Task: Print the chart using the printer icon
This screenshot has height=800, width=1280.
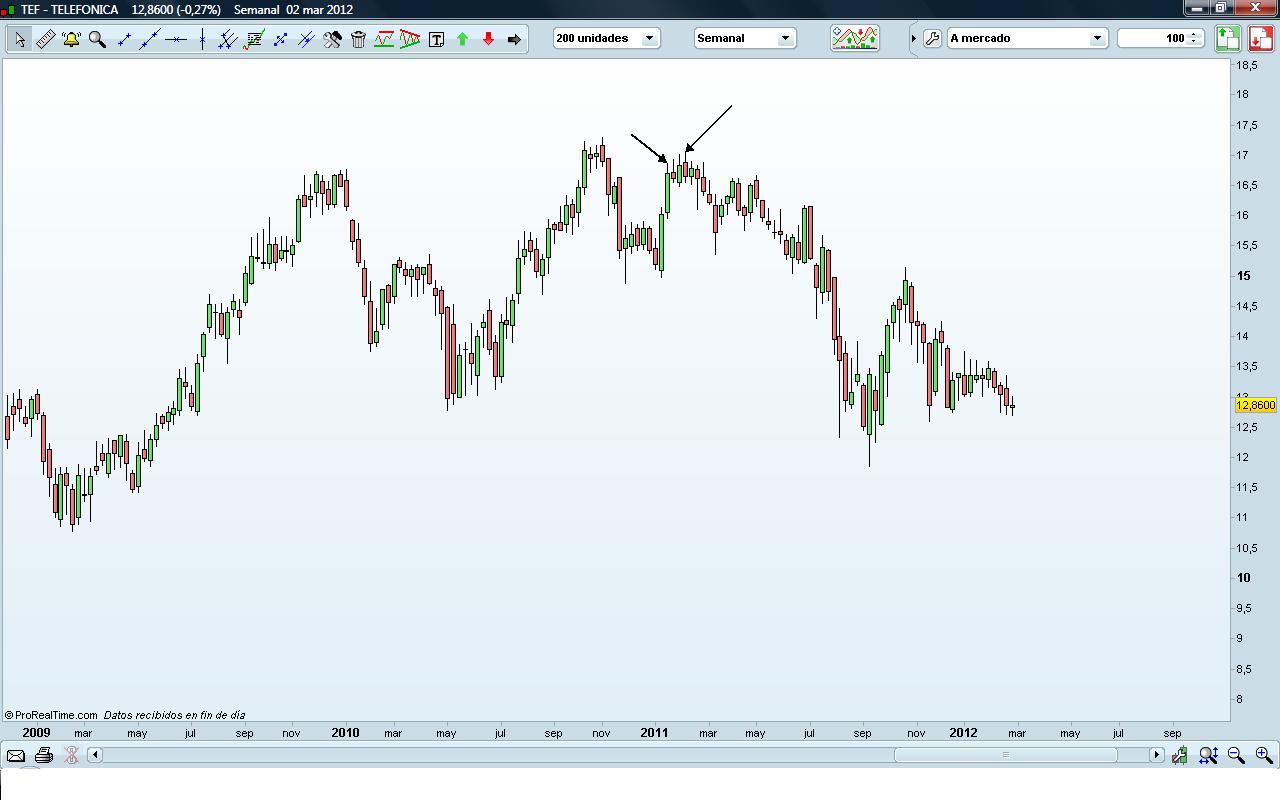Action: tap(44, 755)
